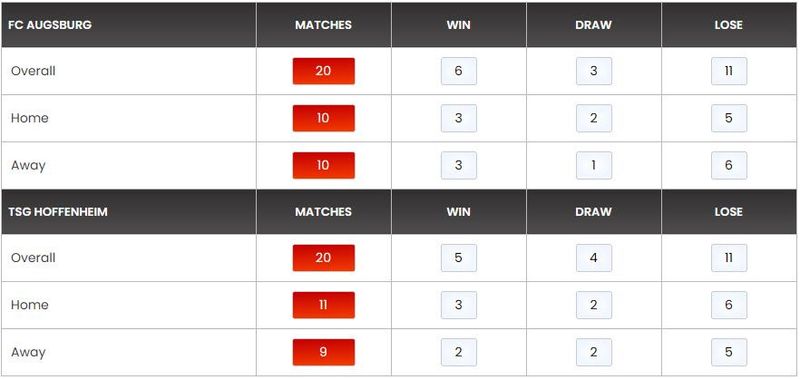The height and width of the screenshot is (379, 800).
Task: Click FC Augsburg overall matches badge 20
Action: click(323, 71)
